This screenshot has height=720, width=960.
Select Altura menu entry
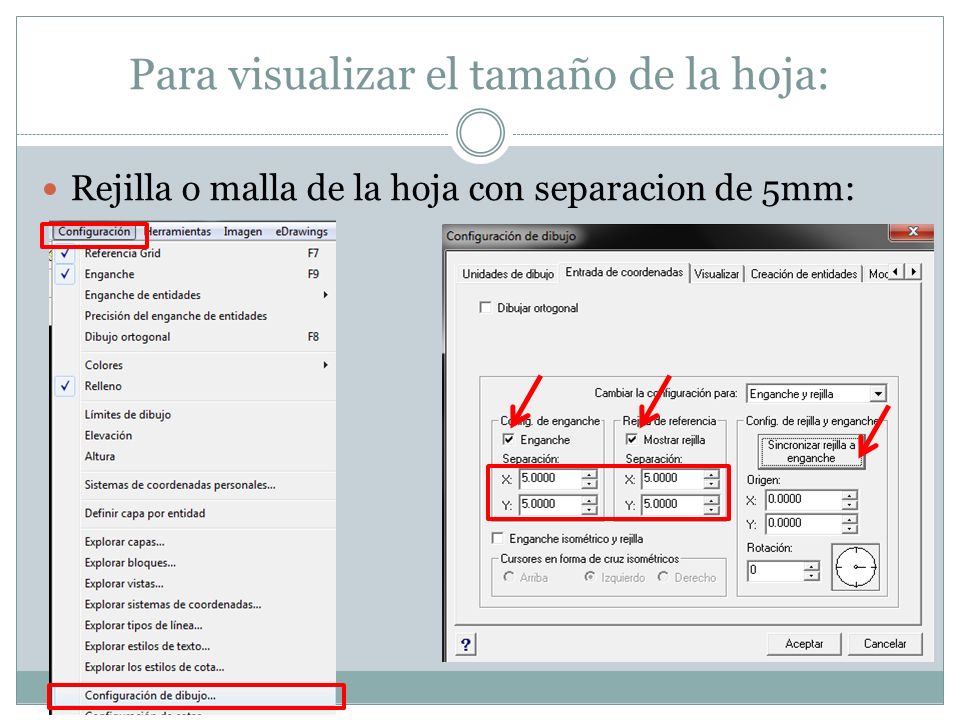[x=193, y=456]
